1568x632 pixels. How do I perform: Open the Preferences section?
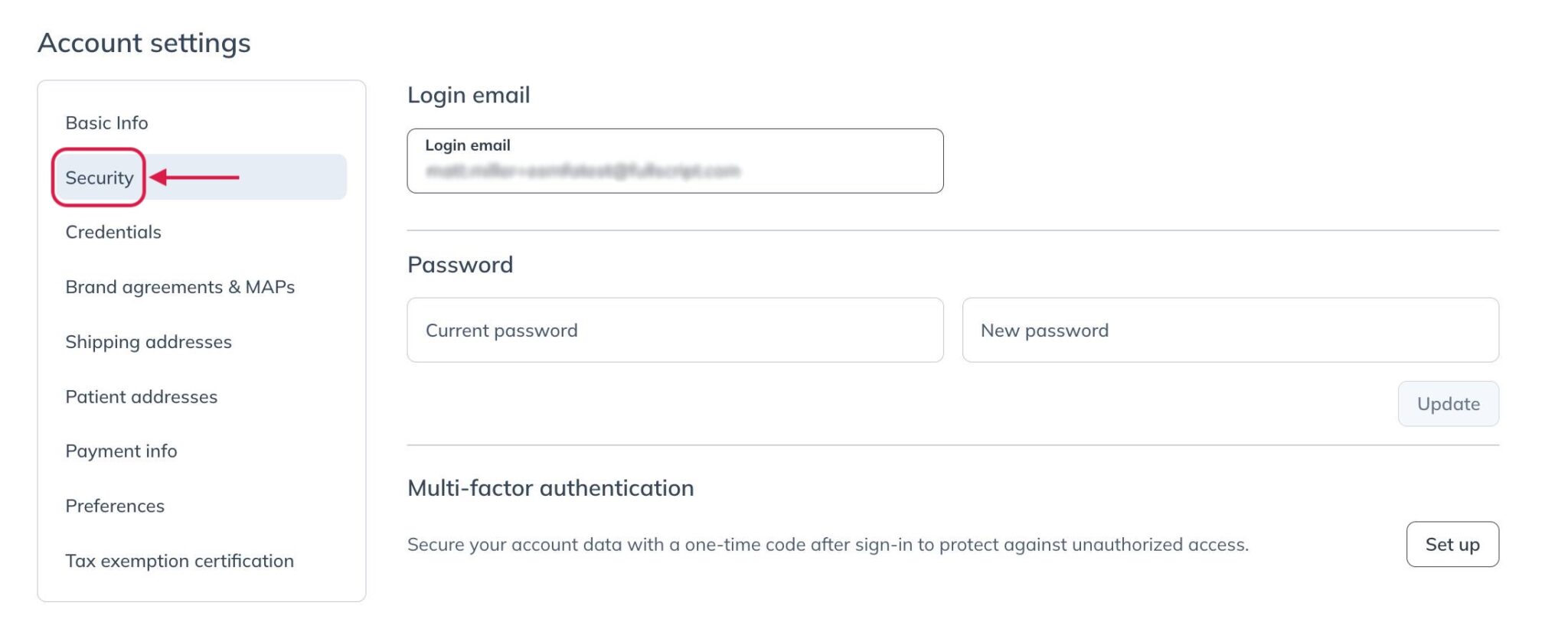coord(115,505)
